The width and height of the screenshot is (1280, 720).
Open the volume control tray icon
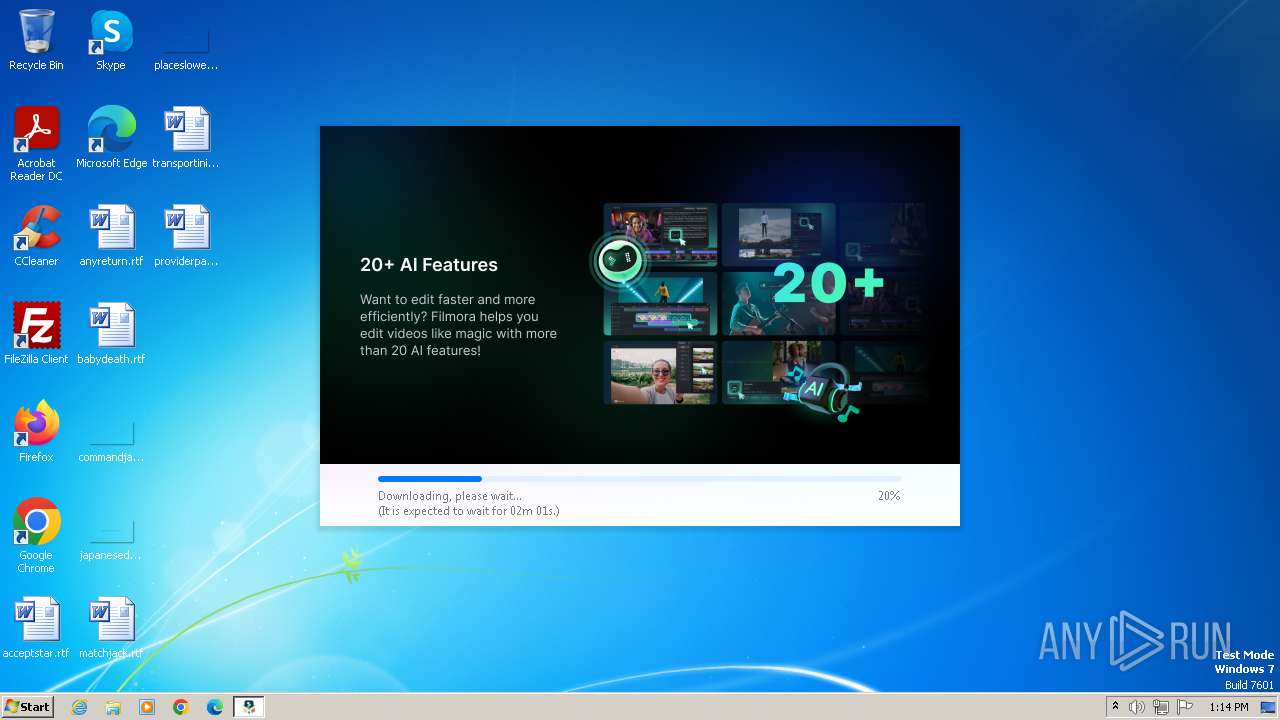(1137, 707)
